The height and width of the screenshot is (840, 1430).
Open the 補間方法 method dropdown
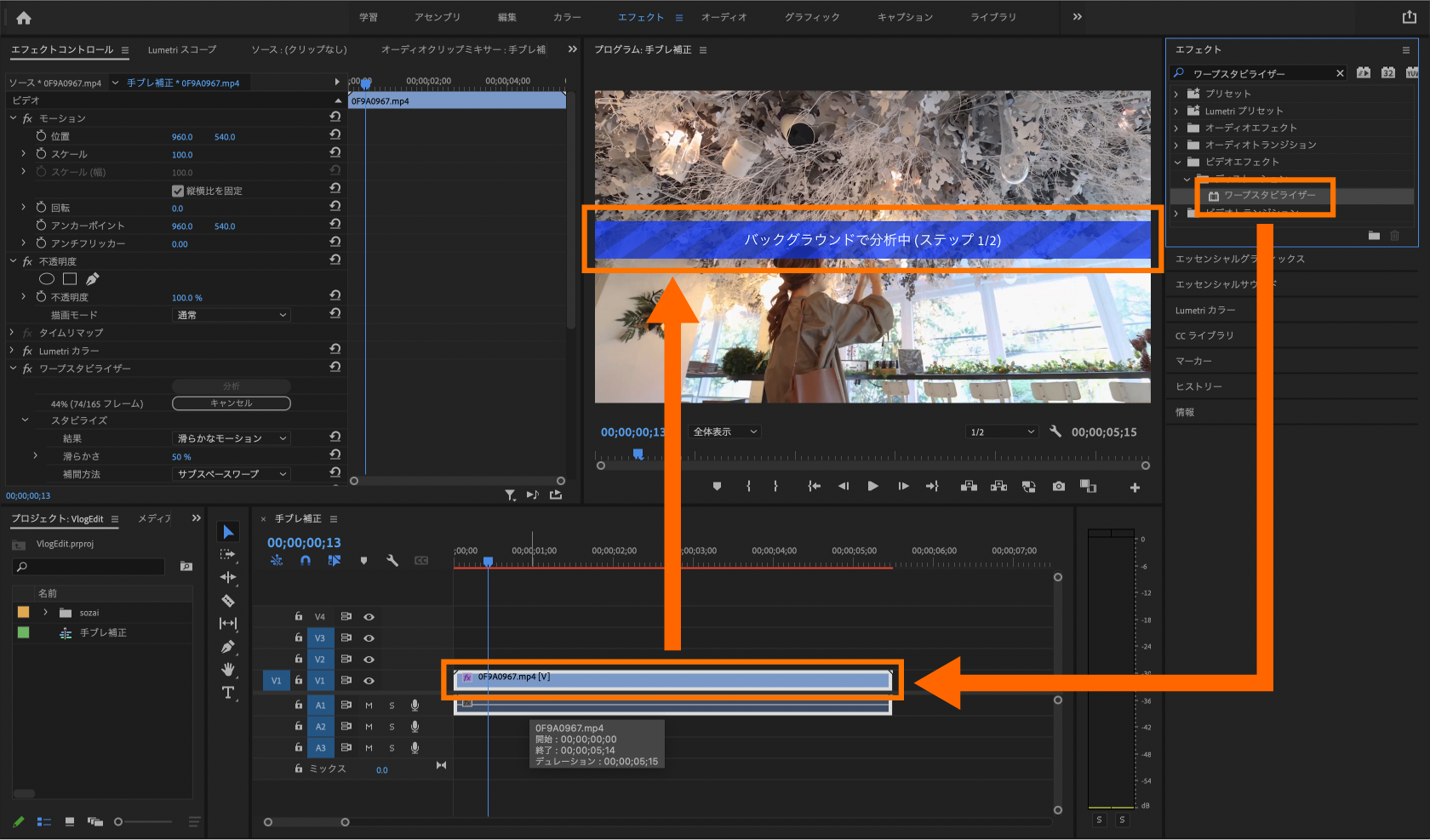(x=232, y=474)
